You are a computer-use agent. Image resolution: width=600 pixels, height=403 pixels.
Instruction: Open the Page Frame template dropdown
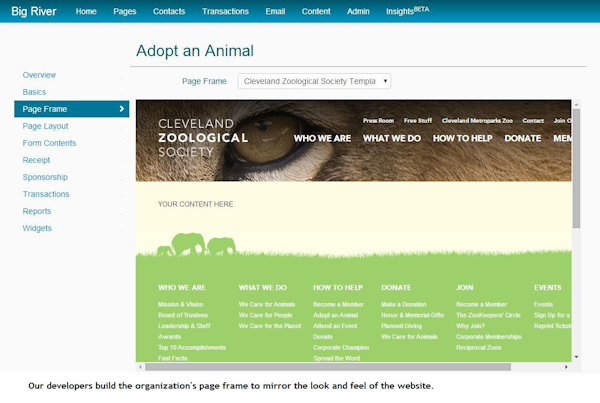(x=314, y=81)
